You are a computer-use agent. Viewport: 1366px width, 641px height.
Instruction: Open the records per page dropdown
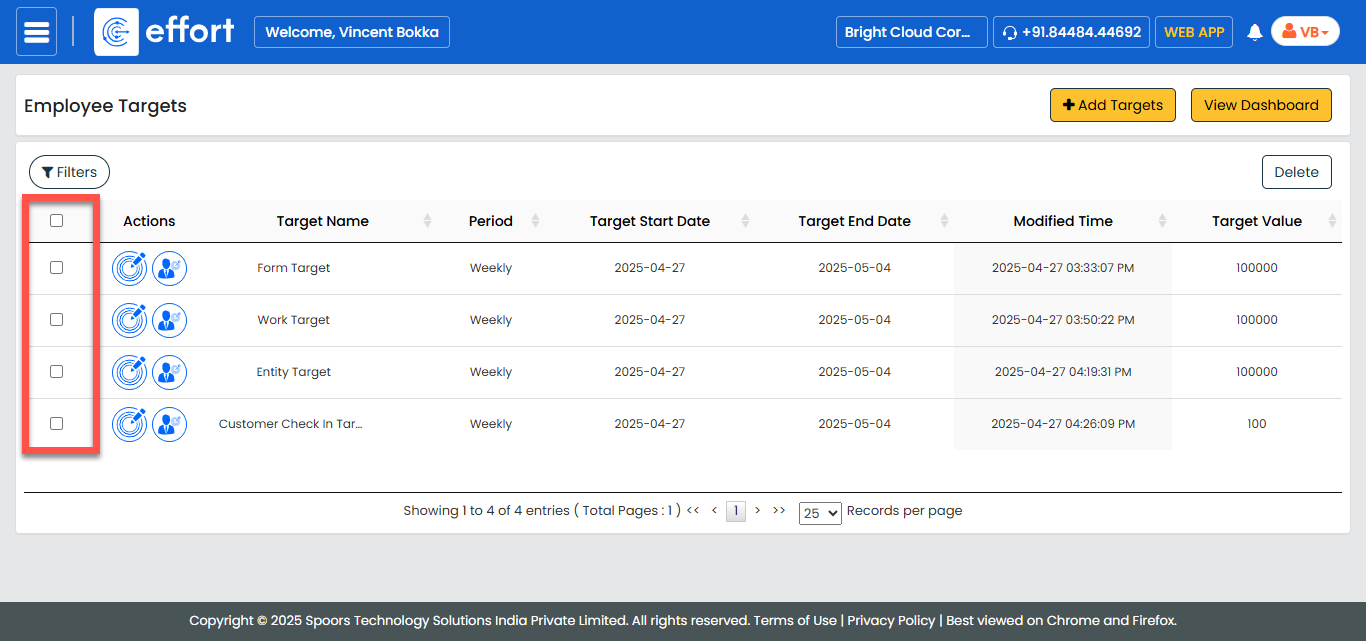[820, 513]
